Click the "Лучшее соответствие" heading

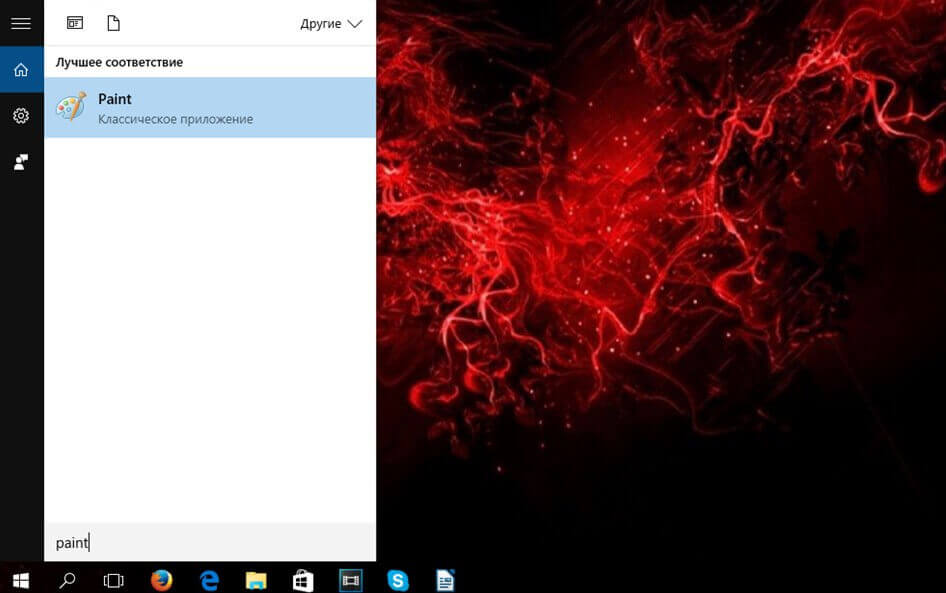[x=119, y=62]
